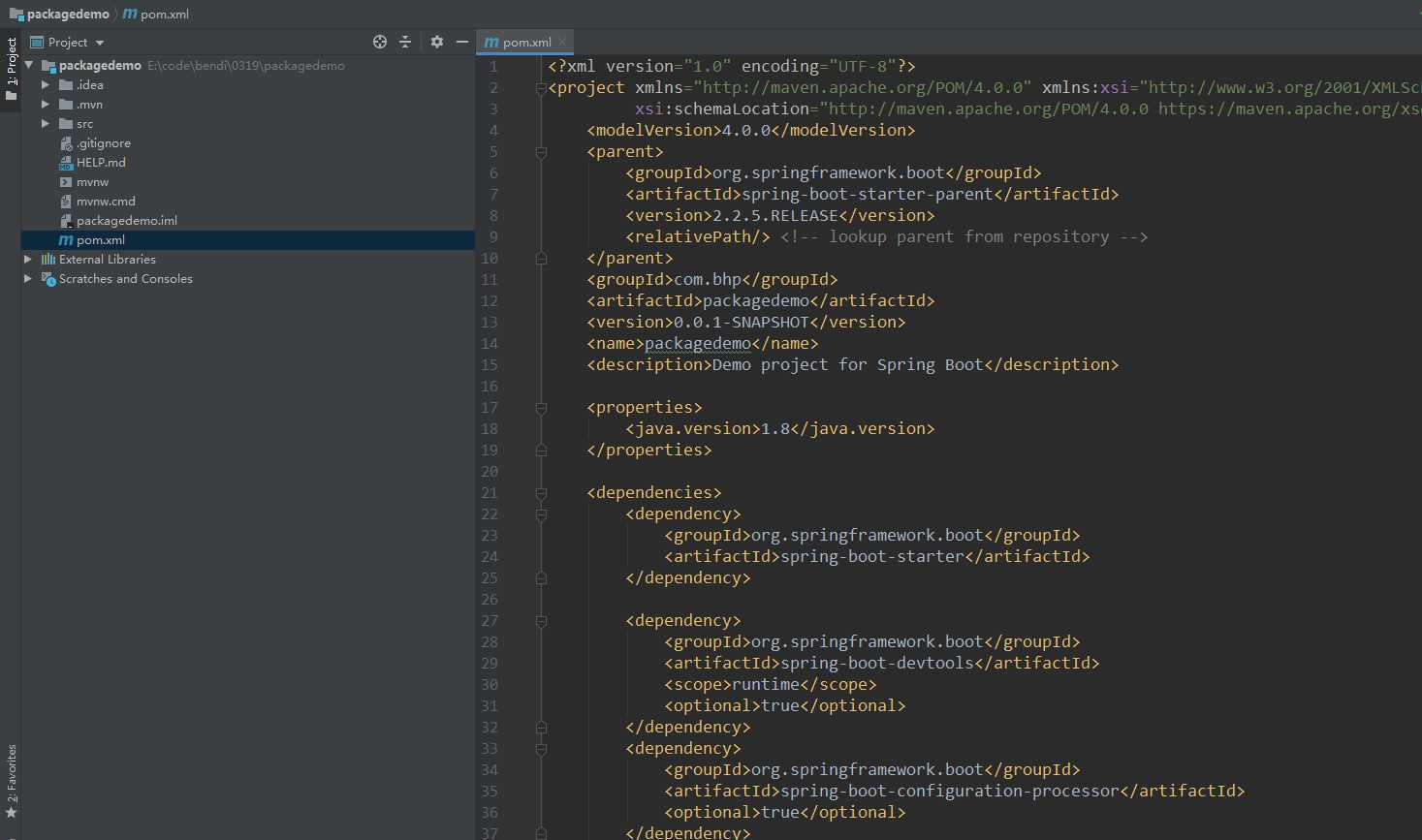Select pom.xml in project tree

(101, 239)
